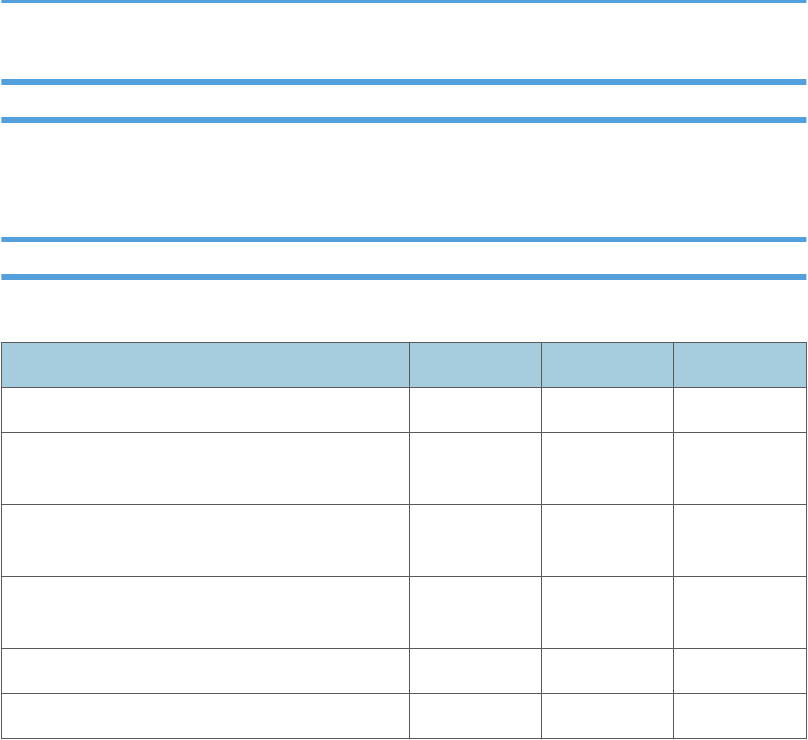Select the second blue header cell
808x740 pixels.
(475, 365)
